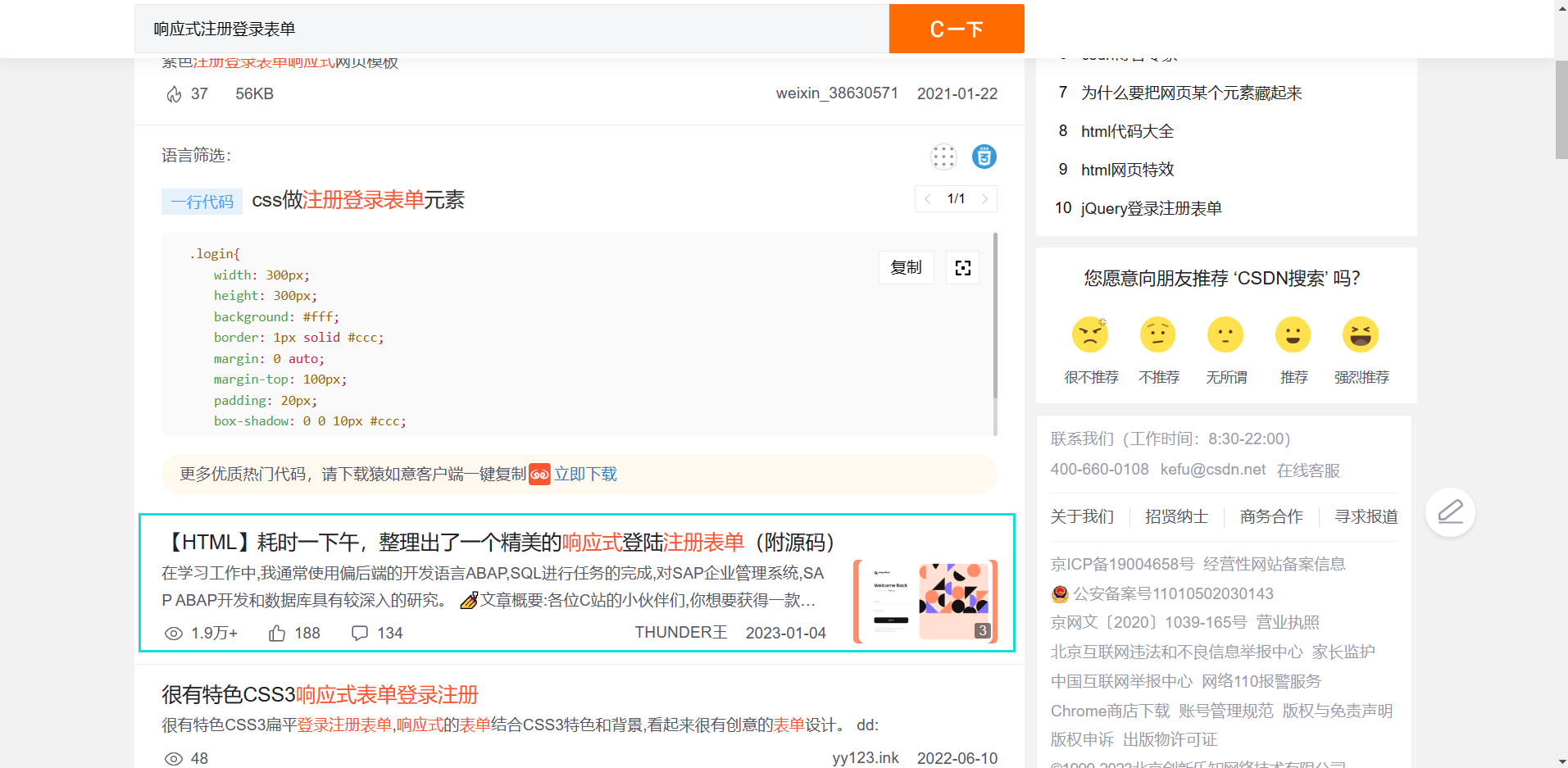Rate 推荐 smiling face emoji
Screen dimensions: 1568x768
coord(1293,334)
